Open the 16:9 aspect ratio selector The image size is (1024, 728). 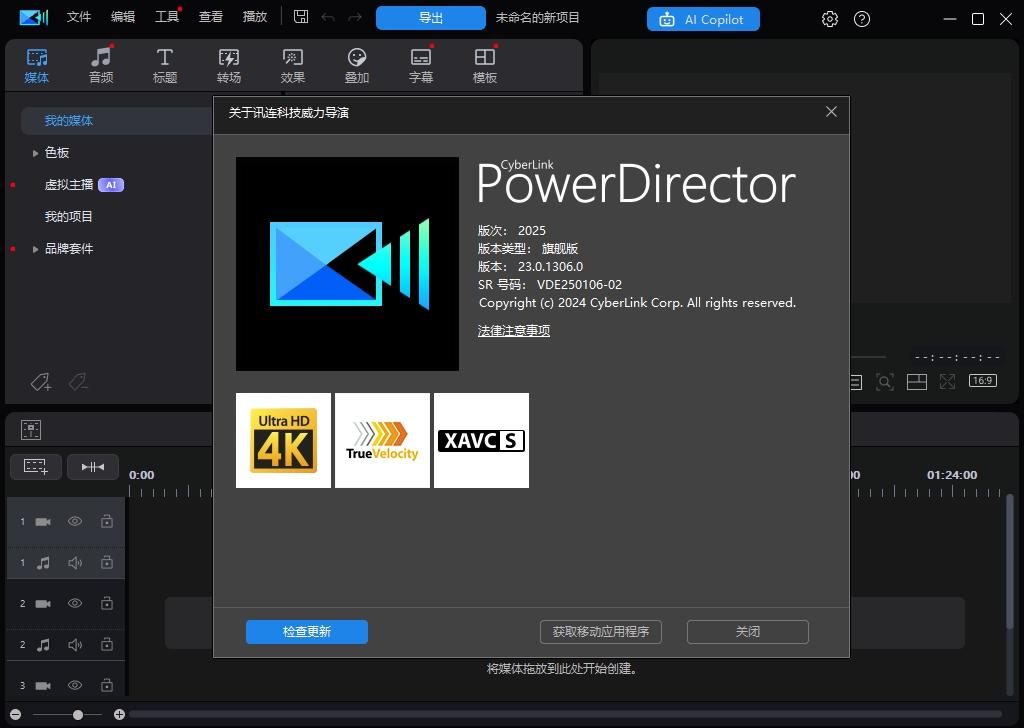(982, 381)
